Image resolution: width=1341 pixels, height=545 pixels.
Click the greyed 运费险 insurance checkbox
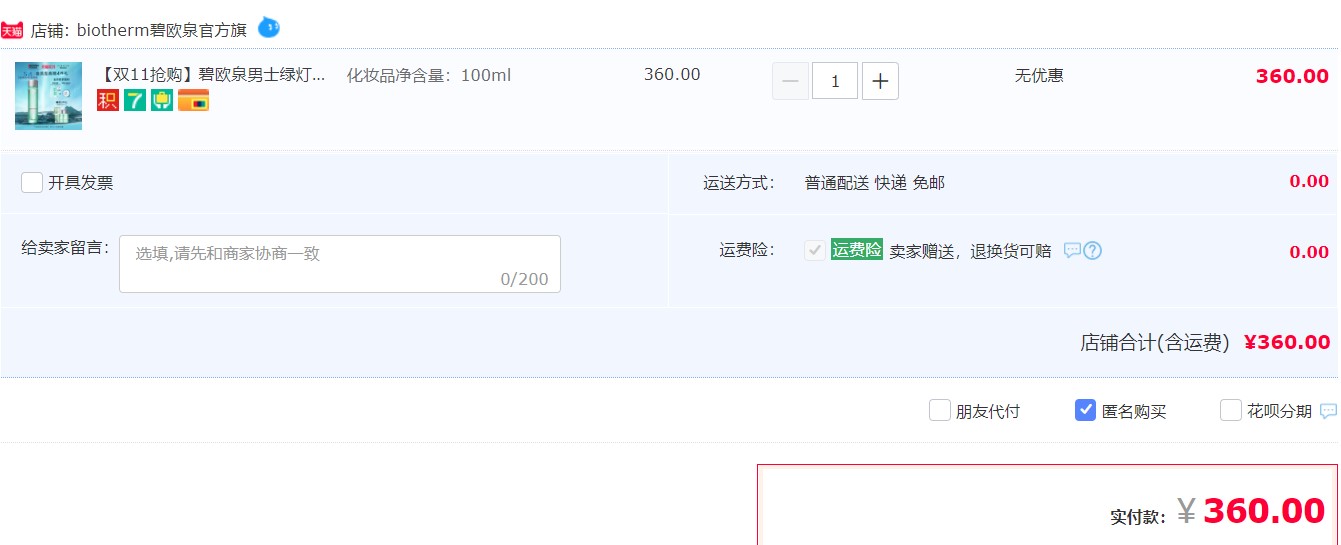(815, 250)
